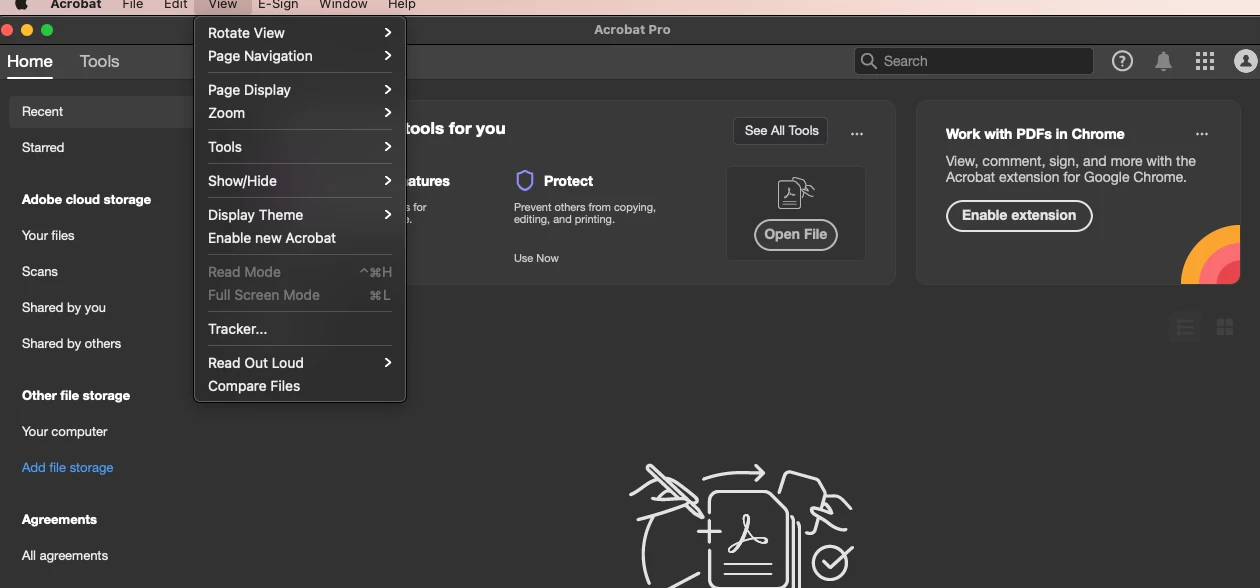Open more options for recommended tools

tap(857, 133)
